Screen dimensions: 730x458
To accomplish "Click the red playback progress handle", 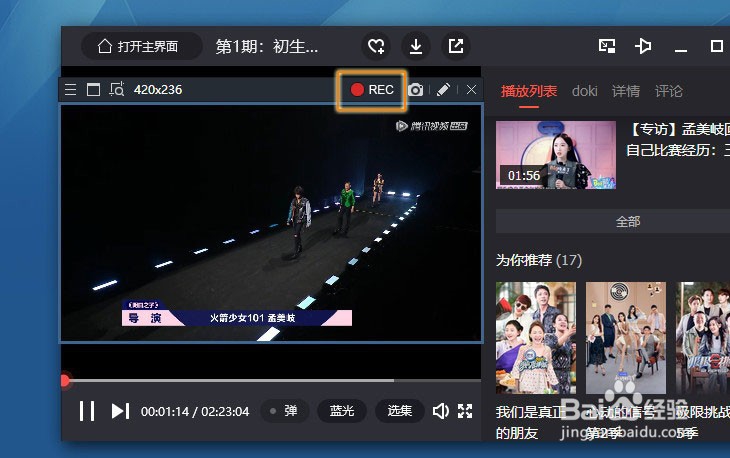I will pyautogui.click(x=65, y=380).
